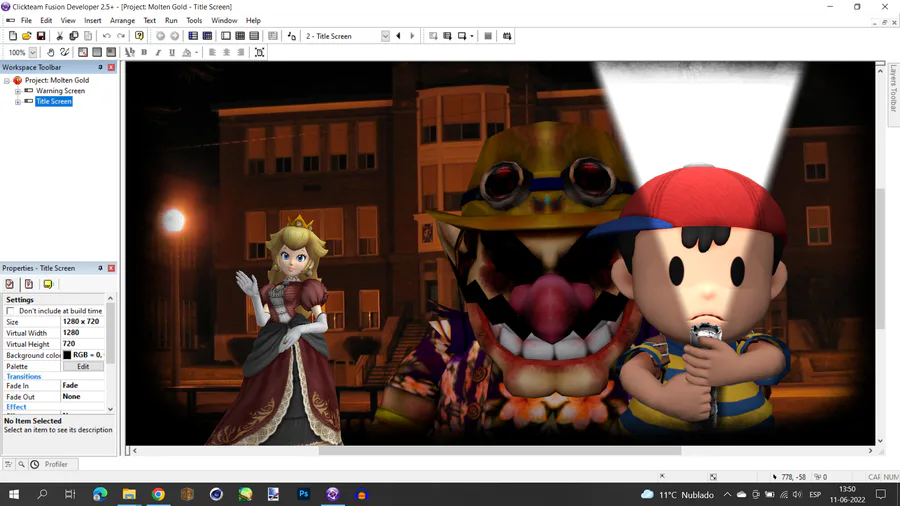900x506 pixels.
Task: Click the Effect section header
Action: [16, 407]
